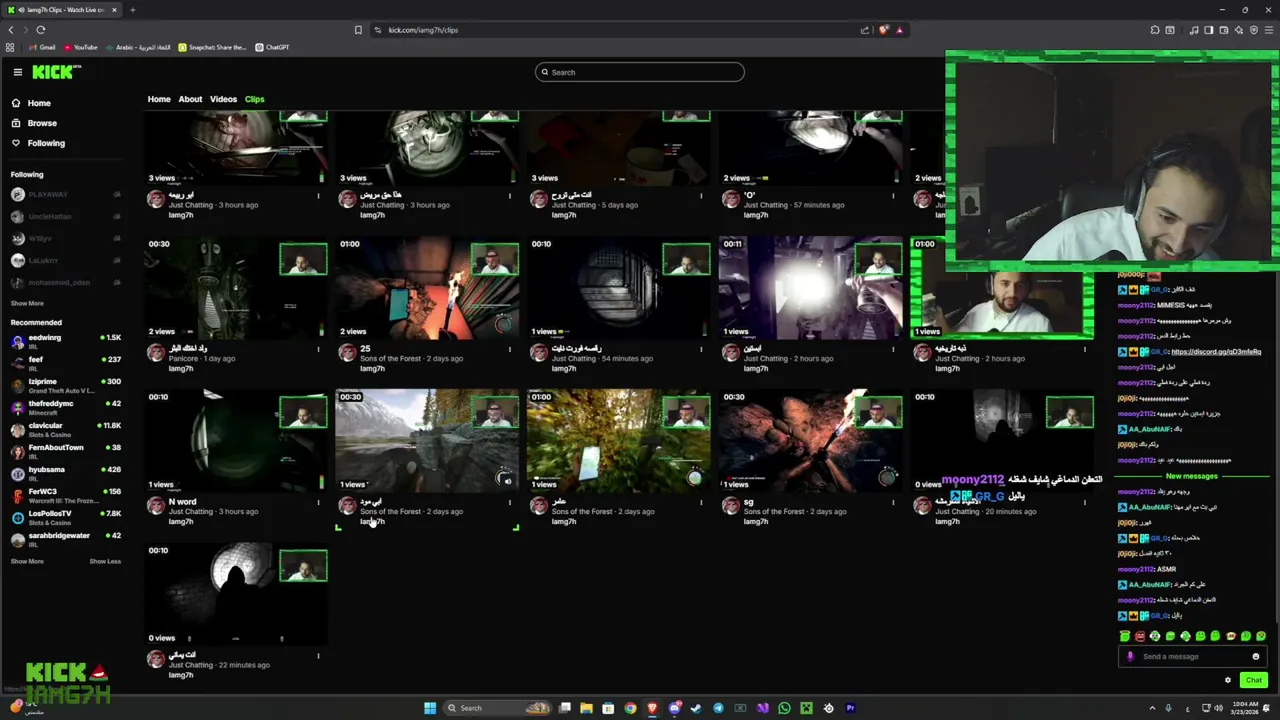Open options menu for the Panicore clip
The height and width of the screenshot is (720, 1280).
point(318,349)
